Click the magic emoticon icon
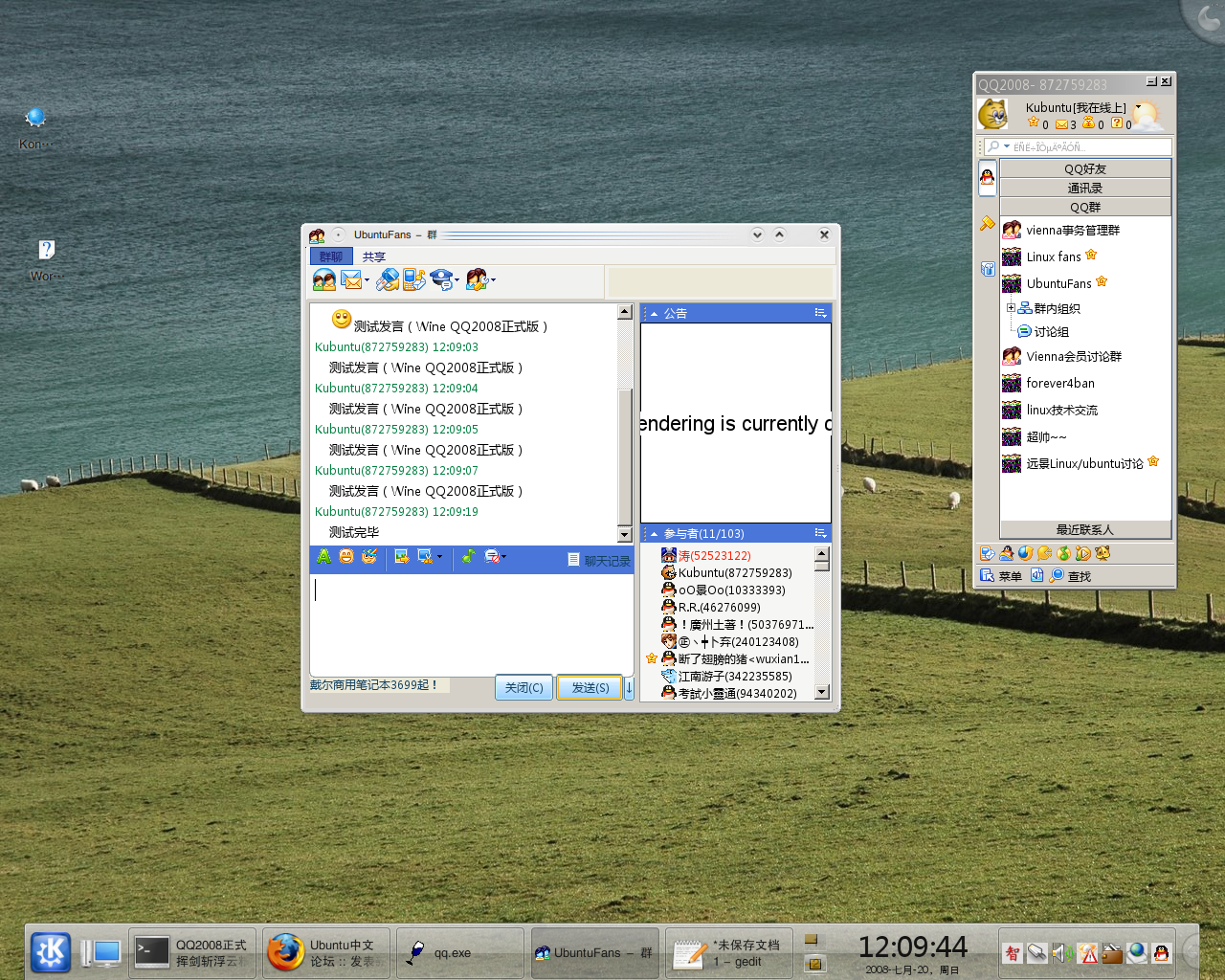 [369, 556]
